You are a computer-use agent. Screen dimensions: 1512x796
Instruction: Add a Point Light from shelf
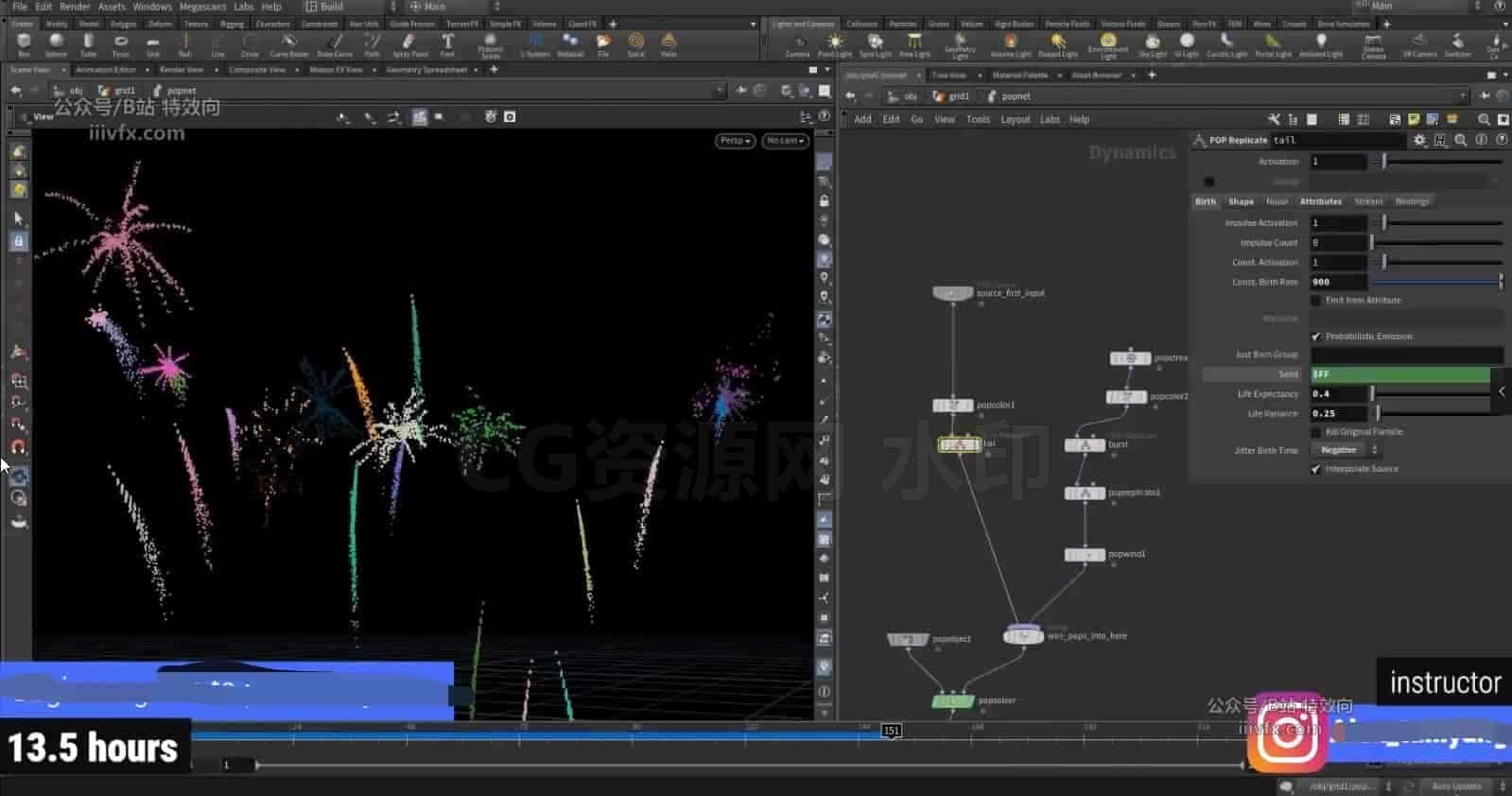[835, 45]
